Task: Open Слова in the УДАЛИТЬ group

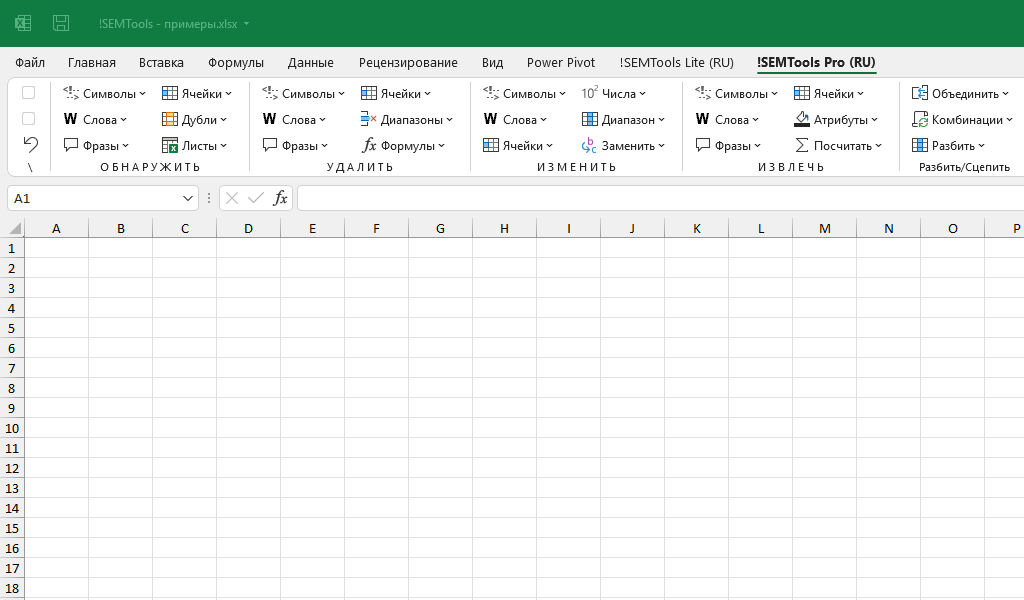Action: tap(294, 119)
